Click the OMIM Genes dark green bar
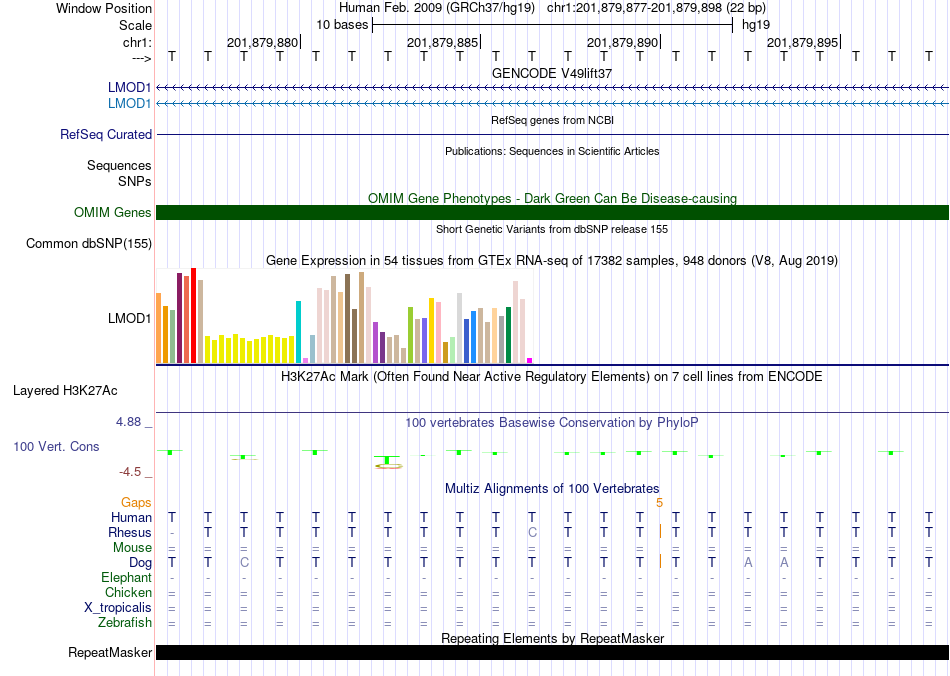 [x=552, y=213]
